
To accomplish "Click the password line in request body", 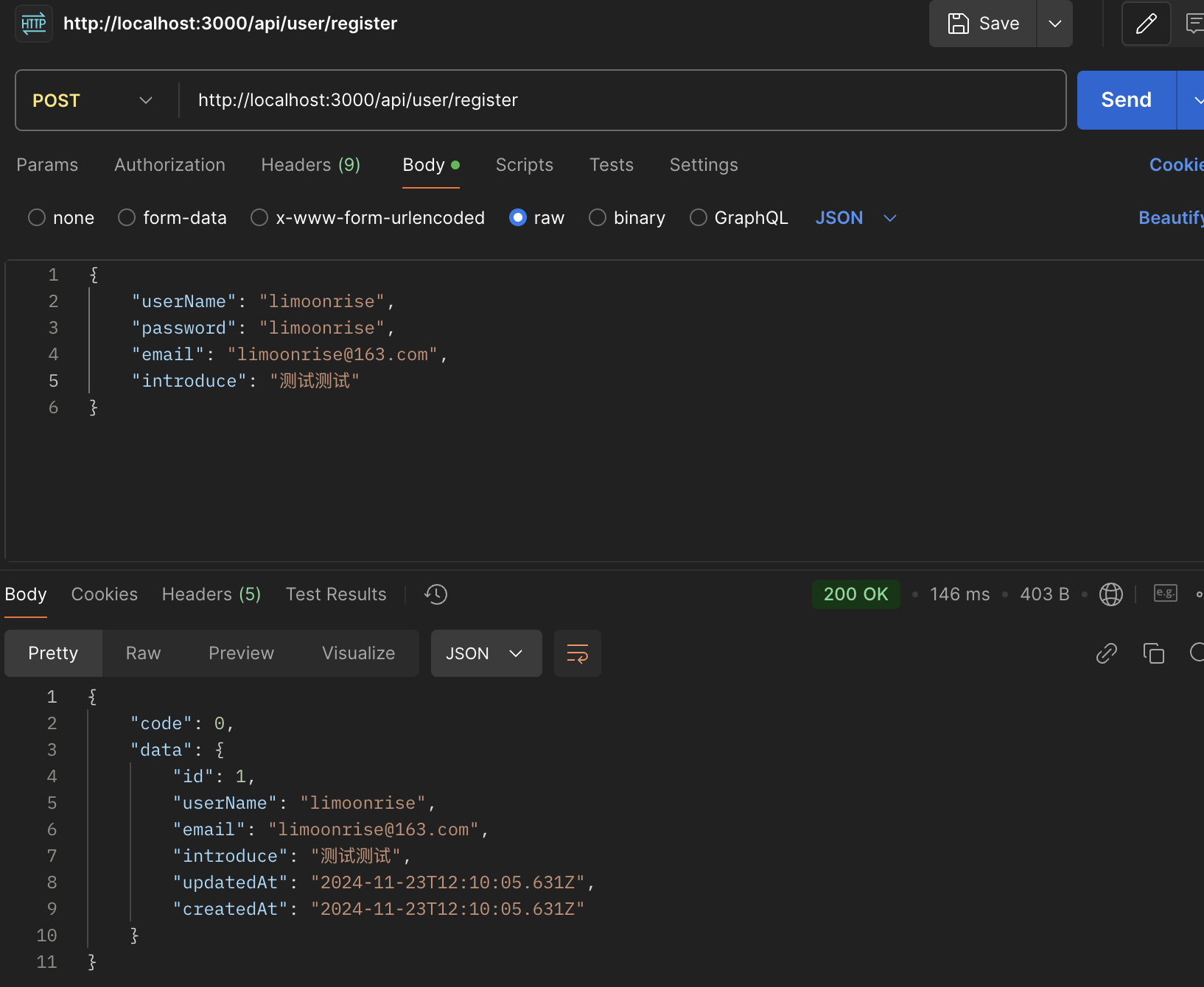I will coord(263,328).
